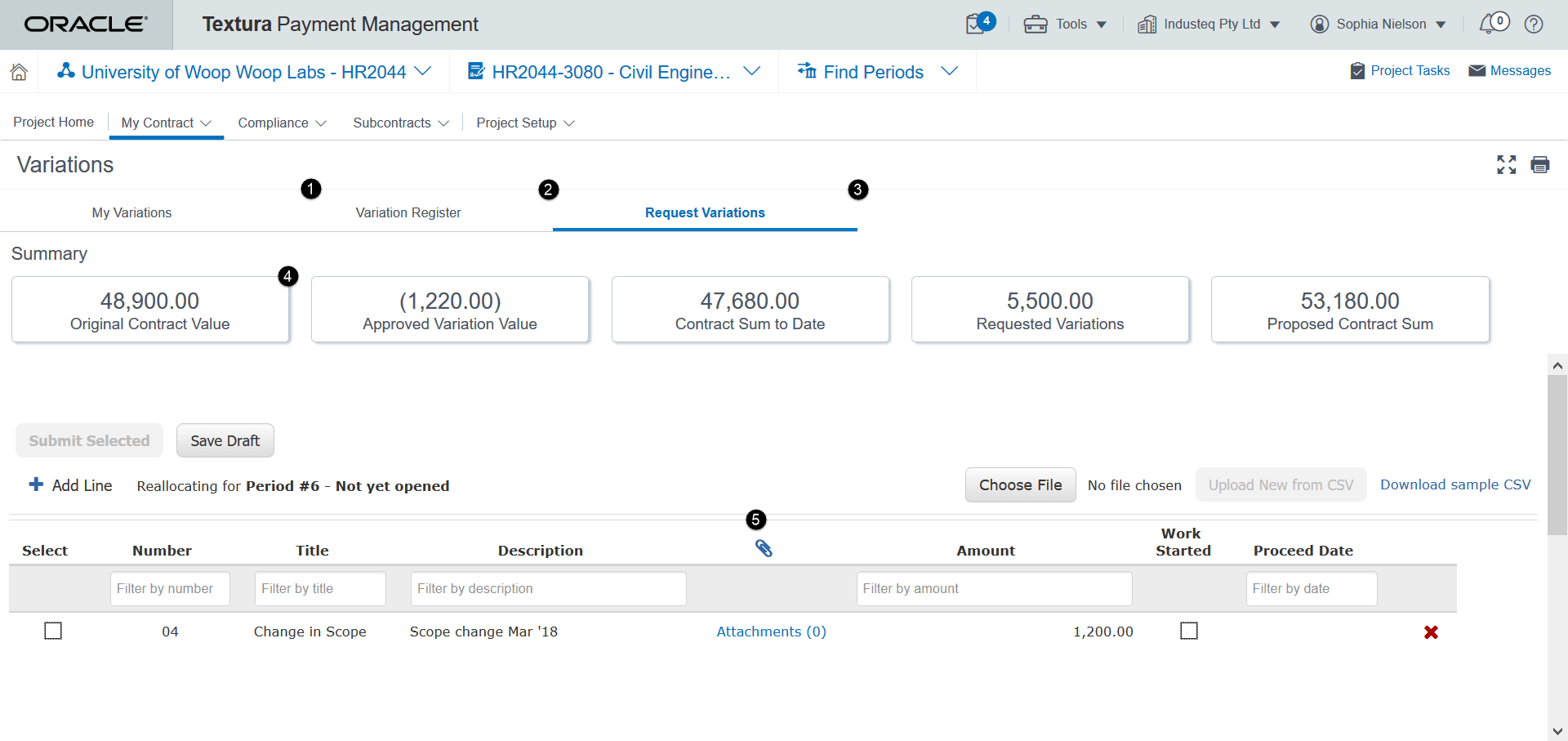Open the Compliance menu
The image size is (1568, 741).
pyautogui.click(x=282, y=123)
